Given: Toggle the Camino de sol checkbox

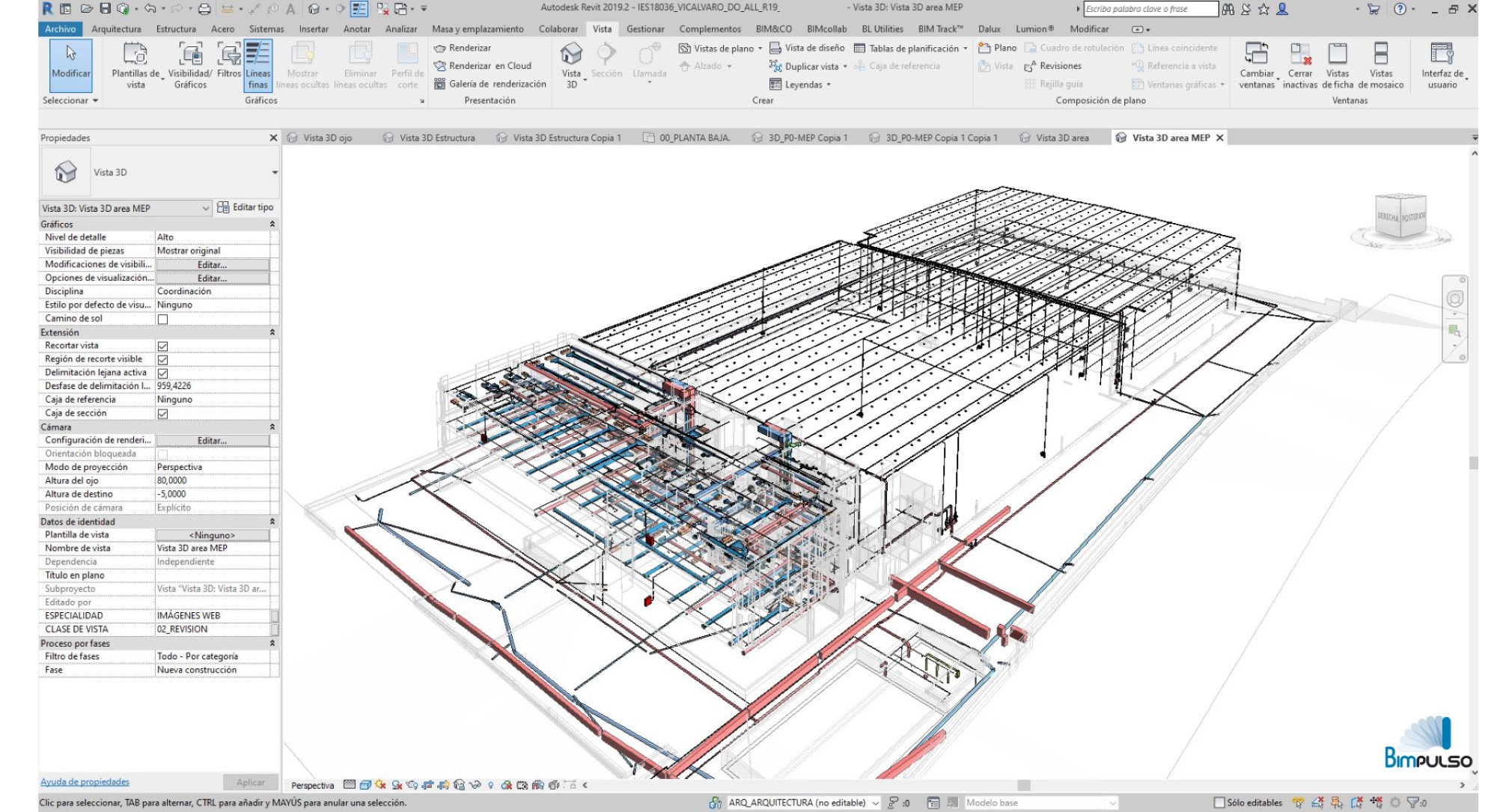Looking at the screenshot, I should (162, 319).
